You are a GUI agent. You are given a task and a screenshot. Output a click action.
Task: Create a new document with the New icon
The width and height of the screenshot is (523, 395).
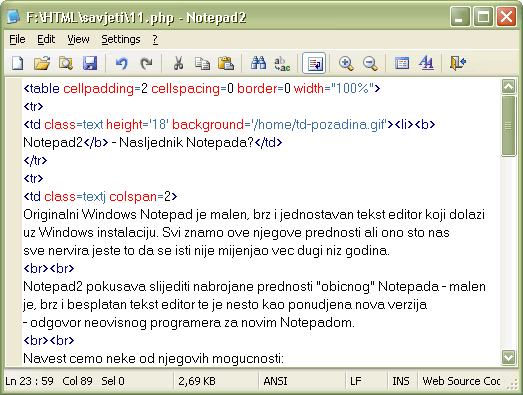(x=17, y=63)
